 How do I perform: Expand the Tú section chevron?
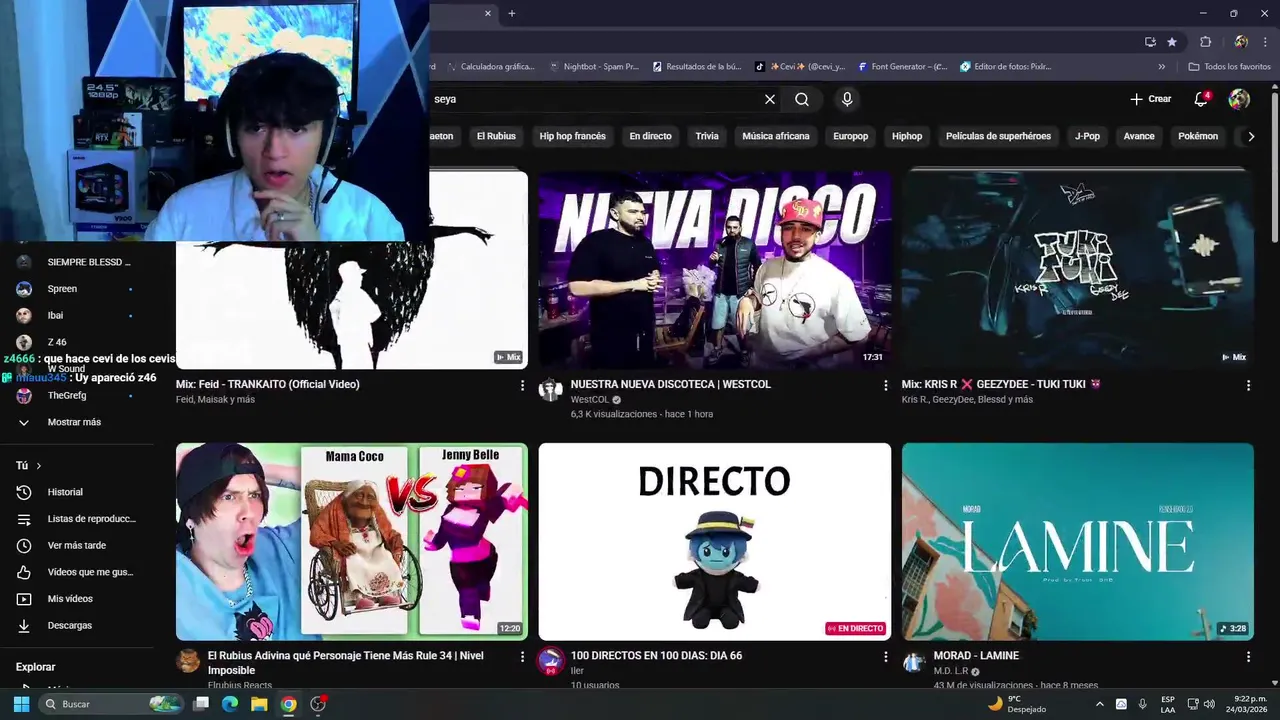[39, 466]
